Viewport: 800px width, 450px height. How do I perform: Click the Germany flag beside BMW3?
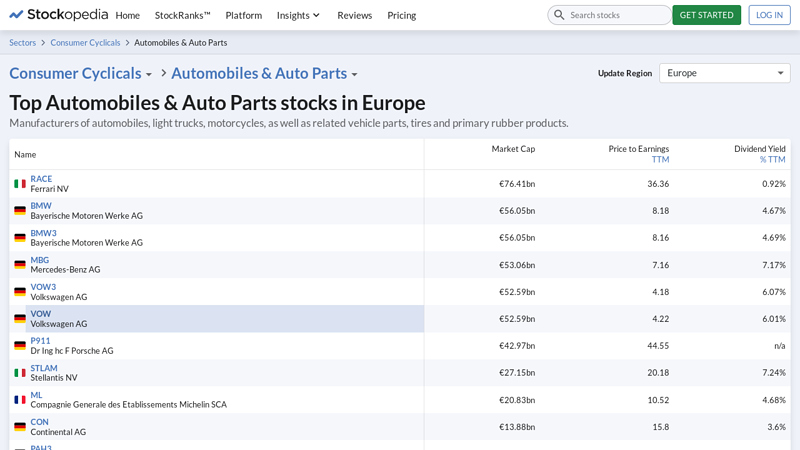point(20,238)
